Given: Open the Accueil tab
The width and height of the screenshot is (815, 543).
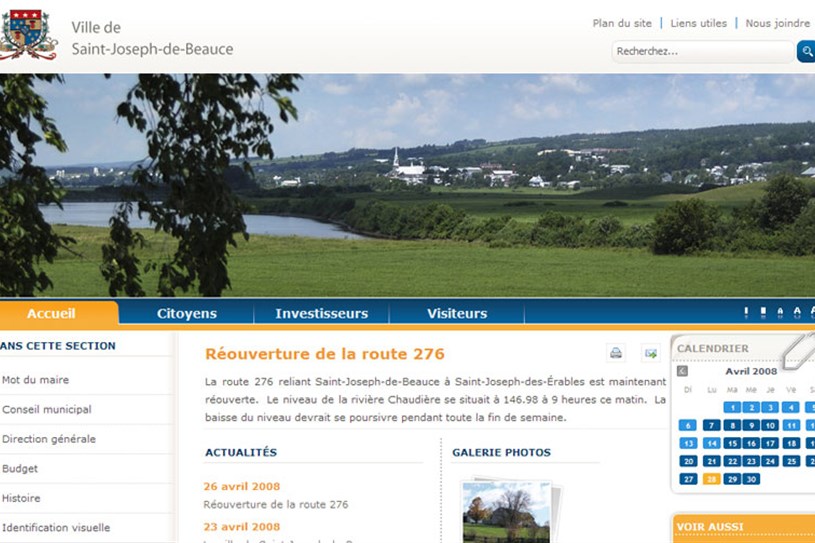Looking at the screenshot, I should coord(59,313).
